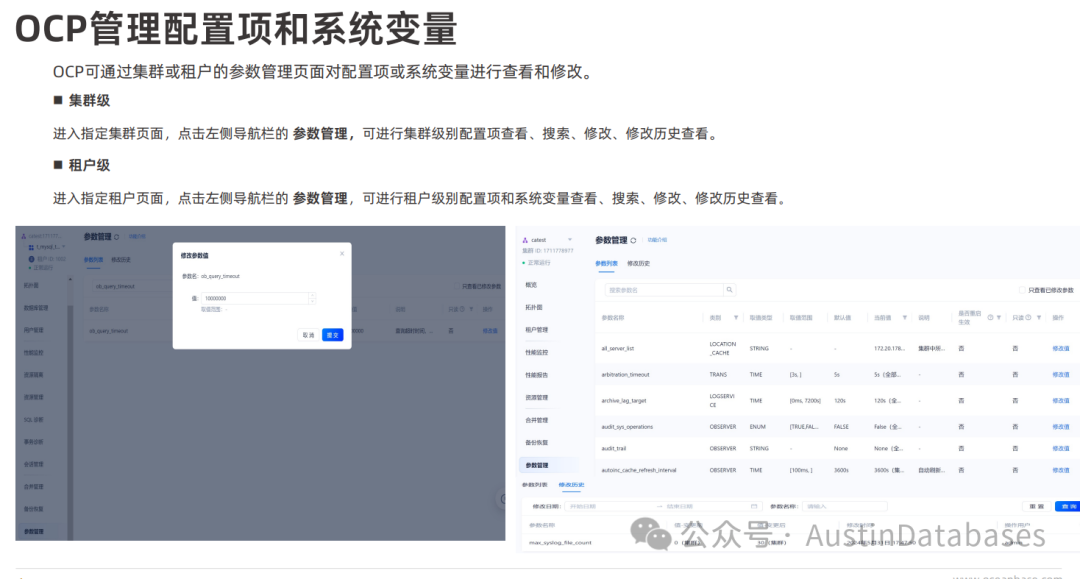Open the catest cluster dropdown arrow
The width and height of the screenshot is (1080, 579).
tap(570, 240)
